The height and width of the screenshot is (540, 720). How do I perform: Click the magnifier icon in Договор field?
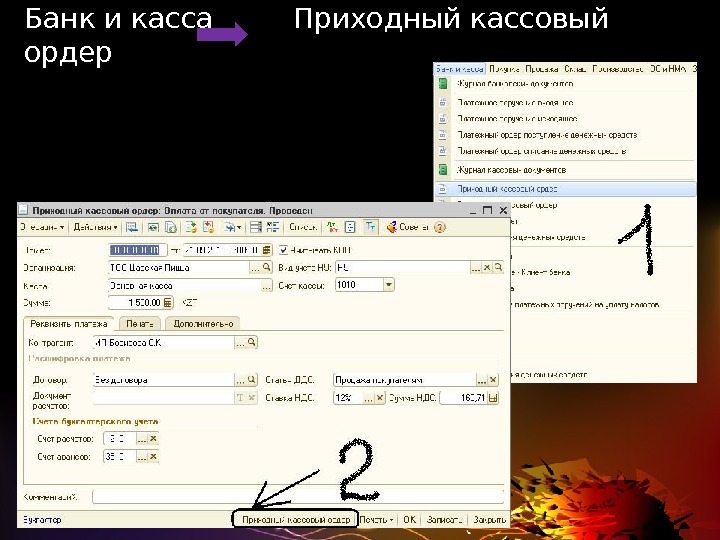(252, 380)
